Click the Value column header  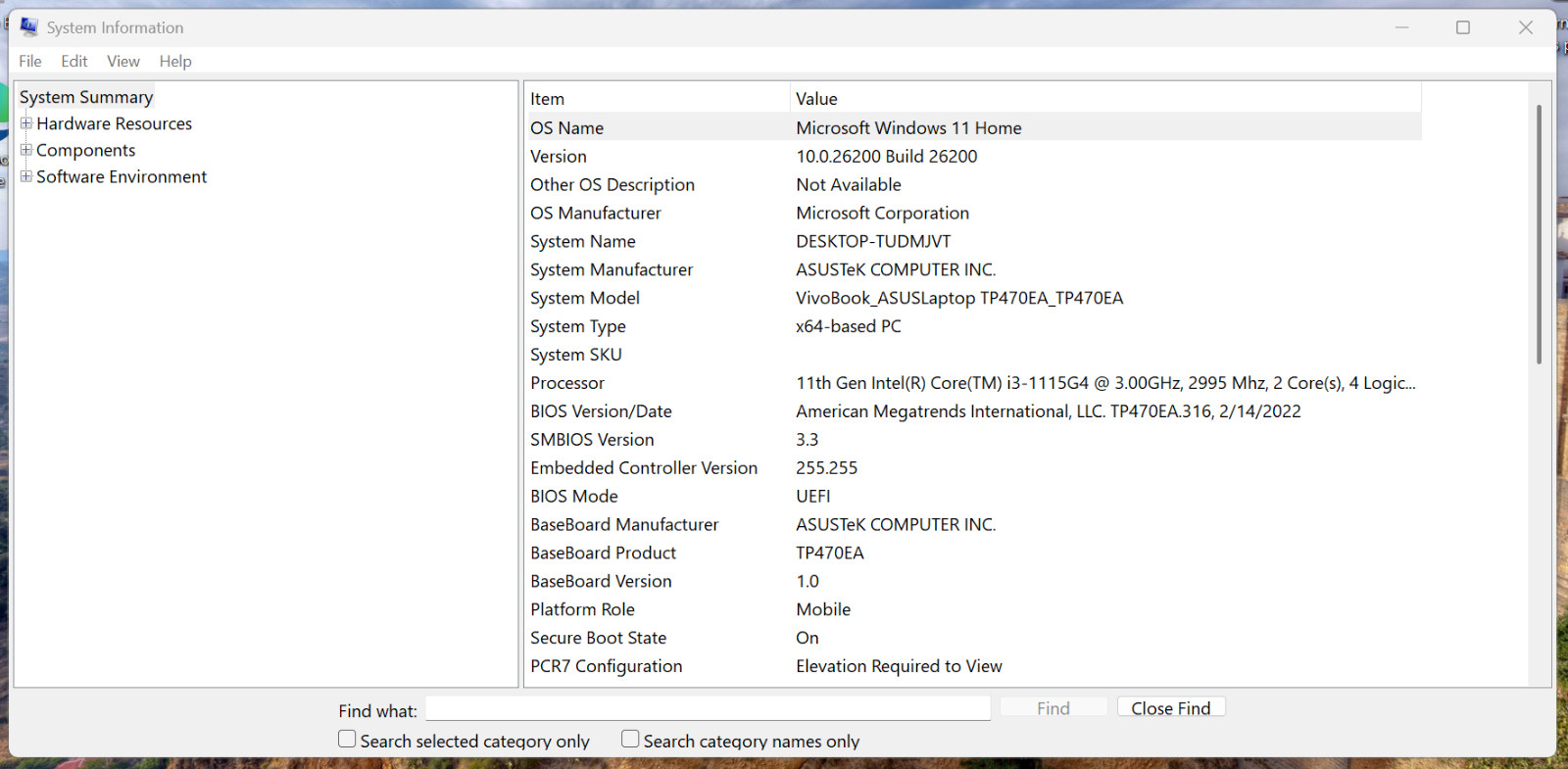click(x=1105, y=98)
